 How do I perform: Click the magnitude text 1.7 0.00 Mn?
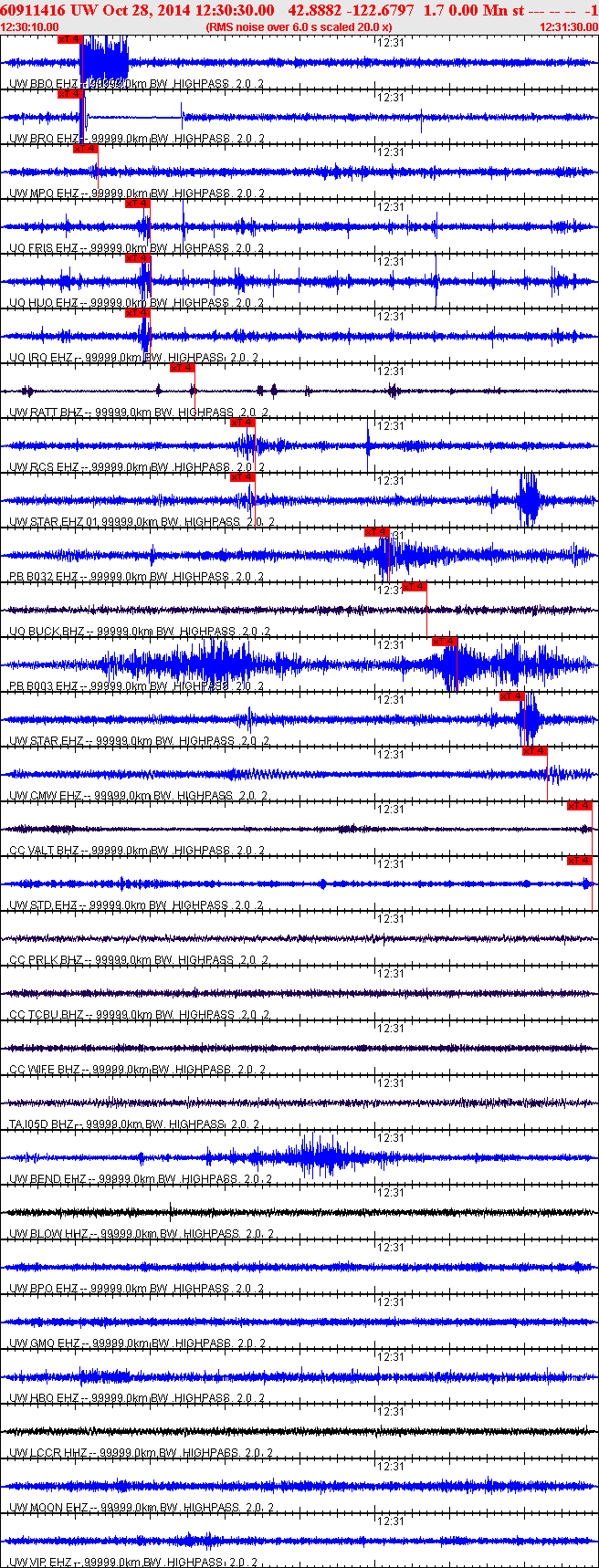click(x=466, y=10)
